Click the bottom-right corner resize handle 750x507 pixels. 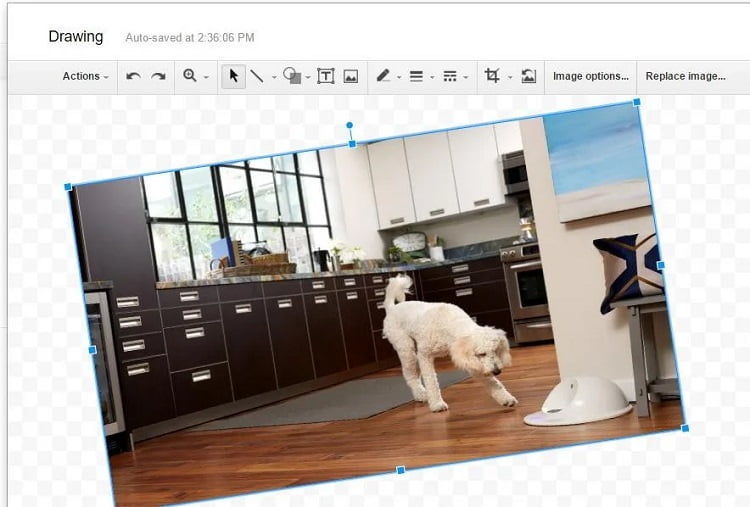tap(685, 428)
